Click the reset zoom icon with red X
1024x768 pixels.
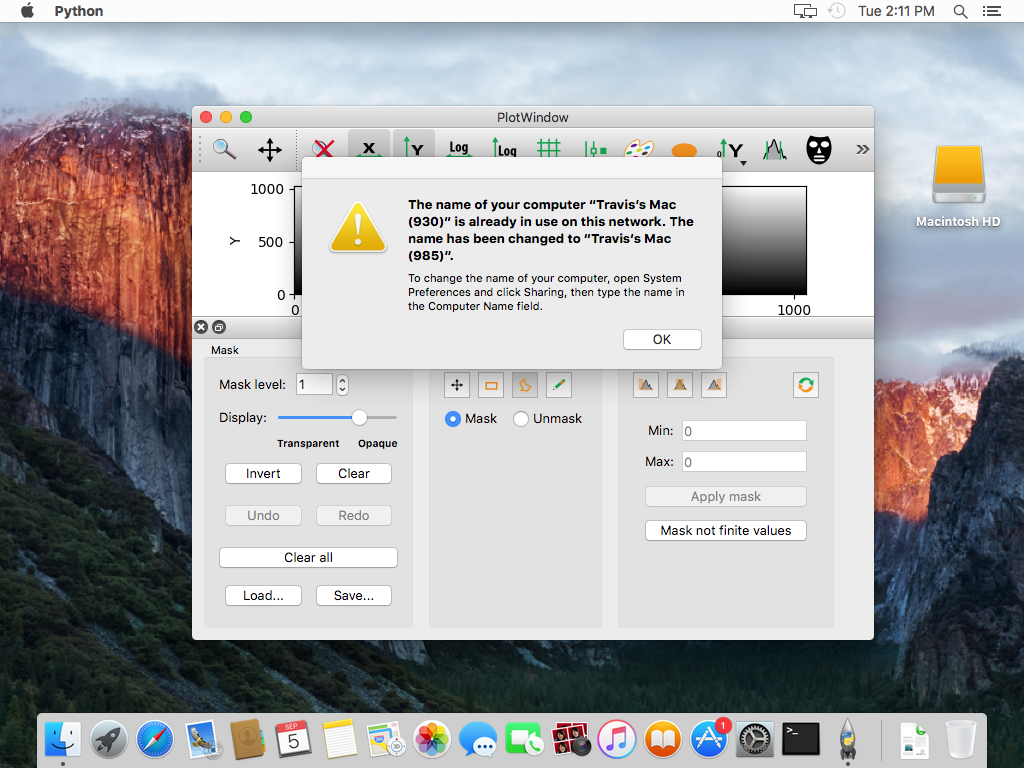323,149
